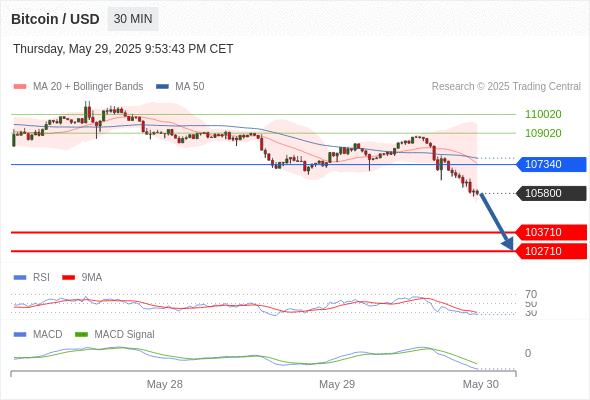Click the MA 50 blue legend swatch
Viewport: 590px width, 400px height.
point(162,87)
